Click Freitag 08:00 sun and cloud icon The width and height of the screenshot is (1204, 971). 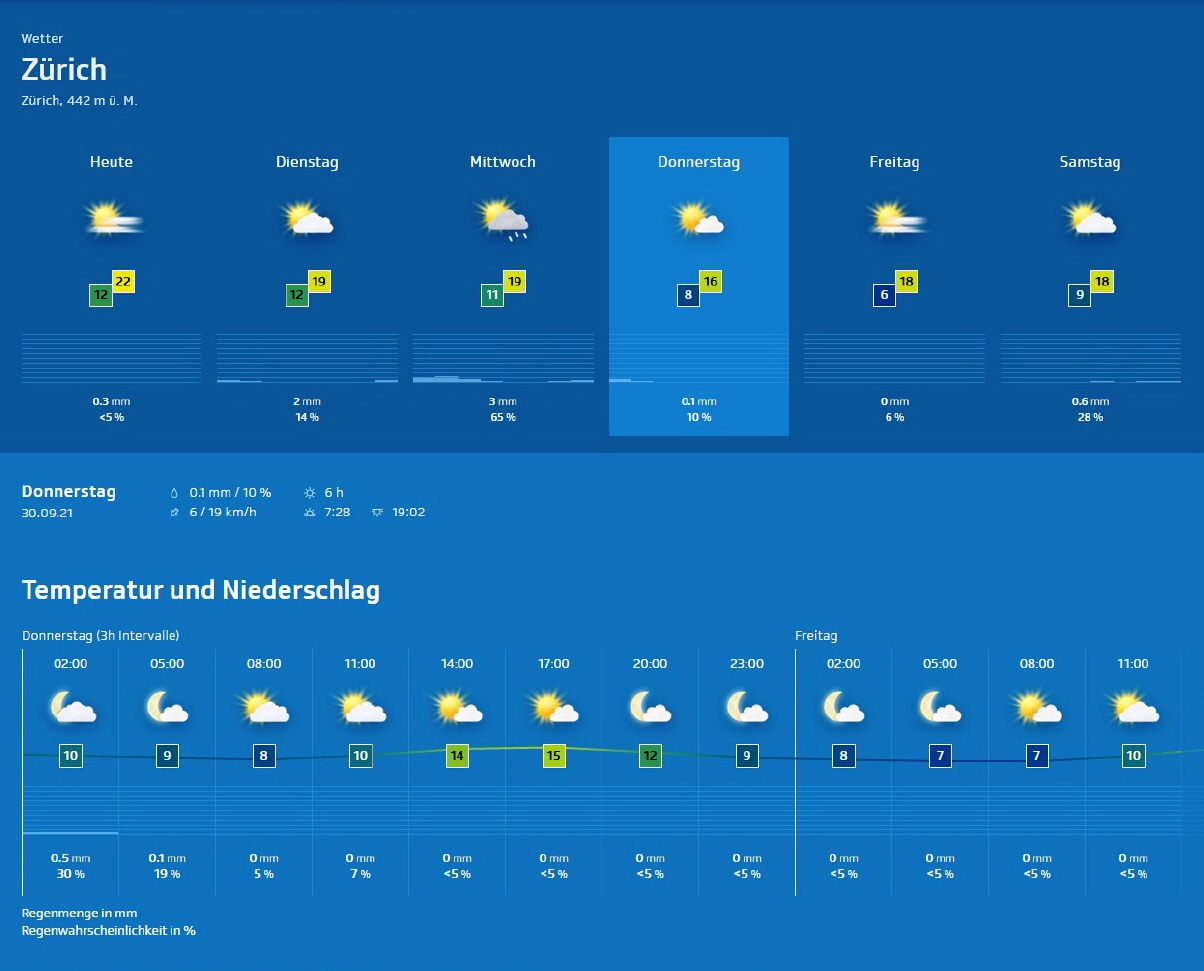click(x=1037, y=707)
